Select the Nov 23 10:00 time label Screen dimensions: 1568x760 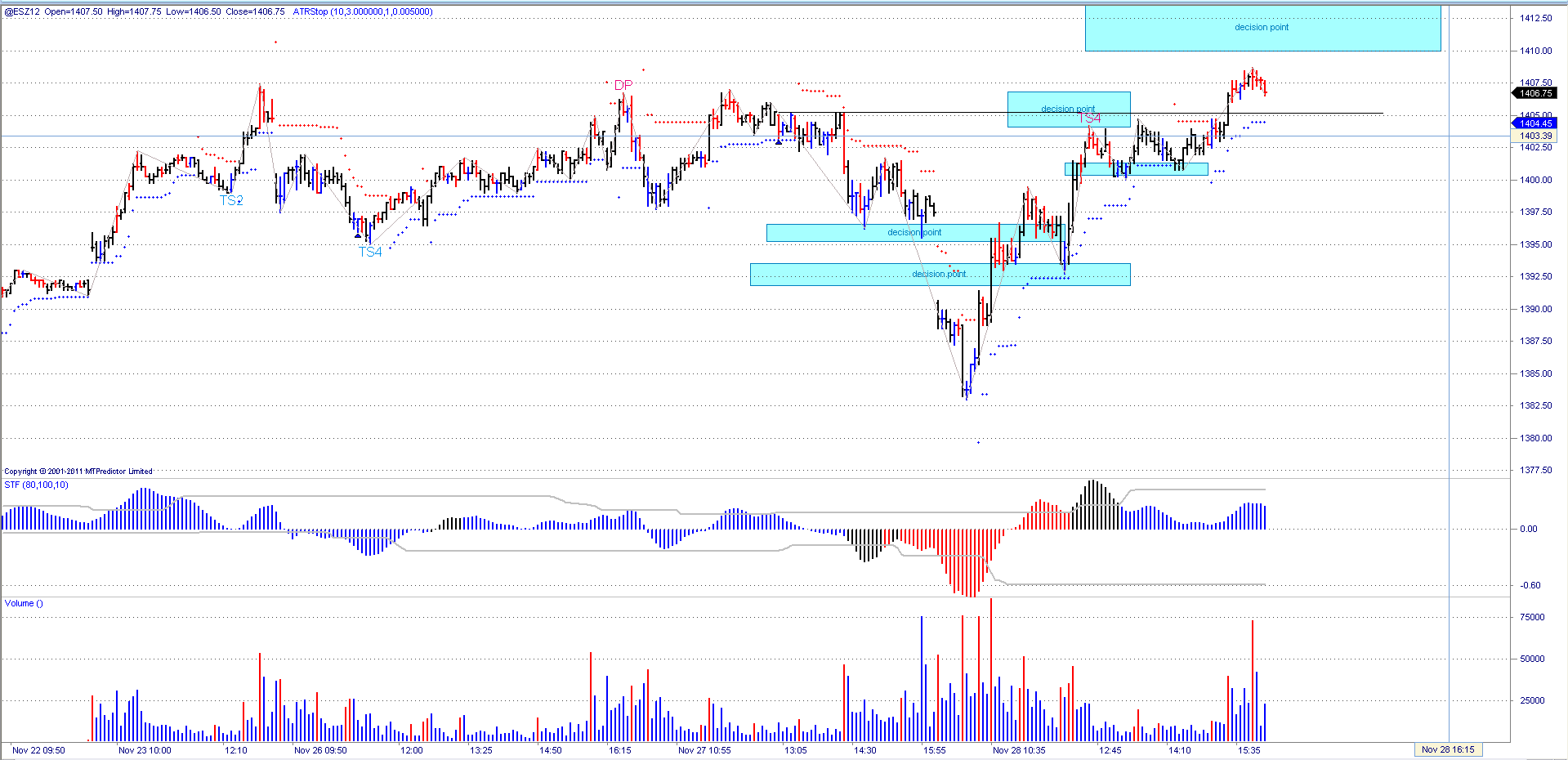145,750
